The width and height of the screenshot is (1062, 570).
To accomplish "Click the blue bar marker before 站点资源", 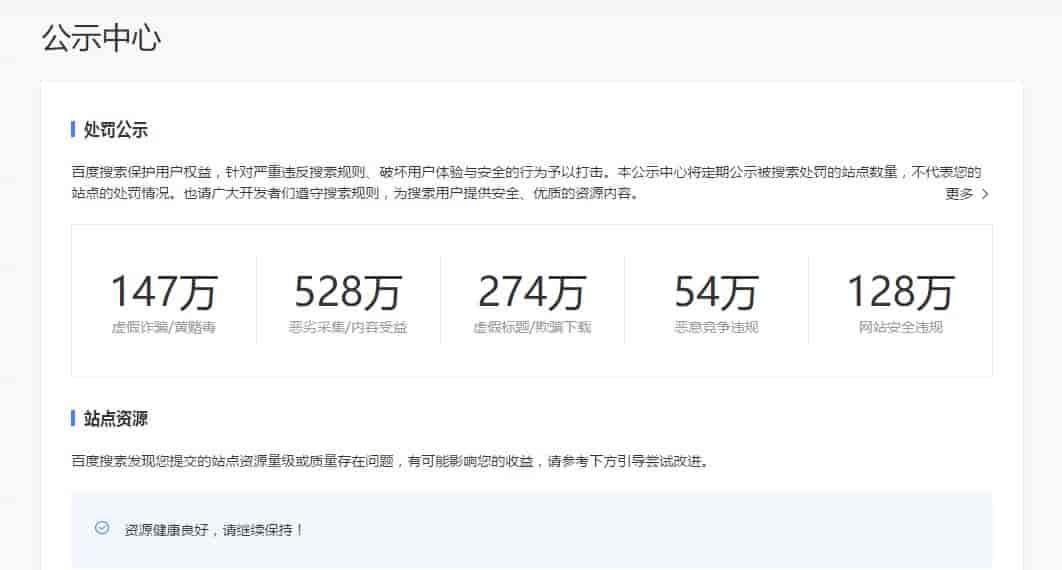I will [73, 418].
